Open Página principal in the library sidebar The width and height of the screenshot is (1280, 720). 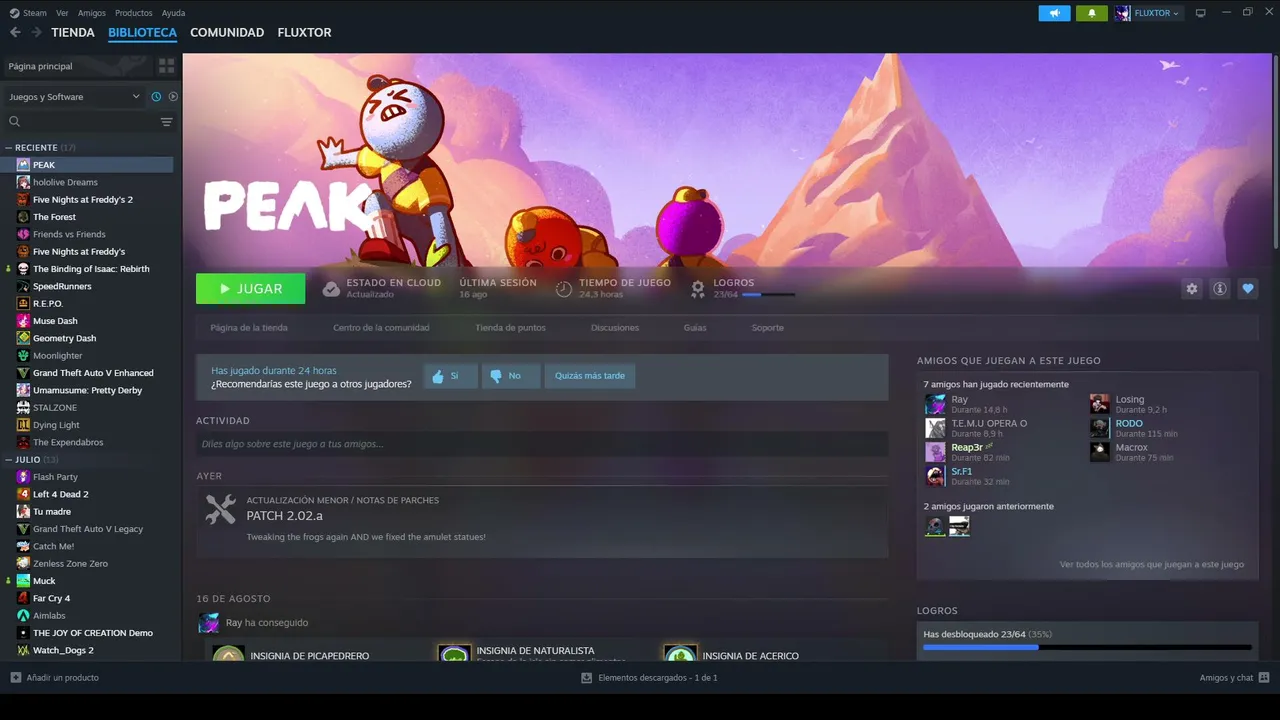(x=76, y=66)
